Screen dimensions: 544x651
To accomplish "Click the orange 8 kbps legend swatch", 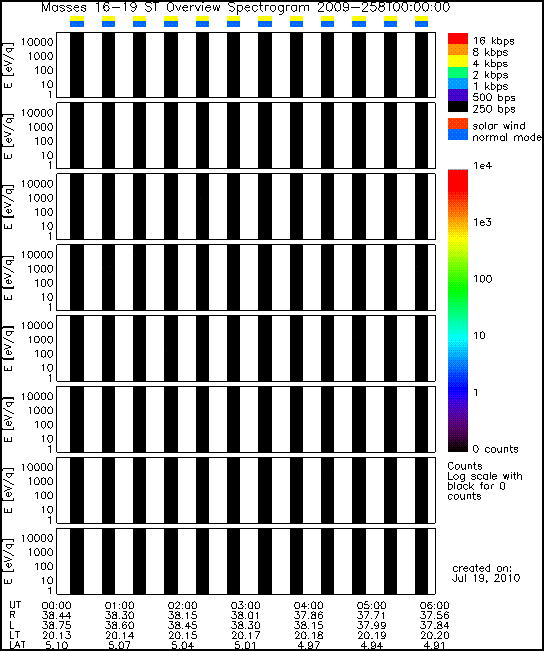I will coord(458,50).
